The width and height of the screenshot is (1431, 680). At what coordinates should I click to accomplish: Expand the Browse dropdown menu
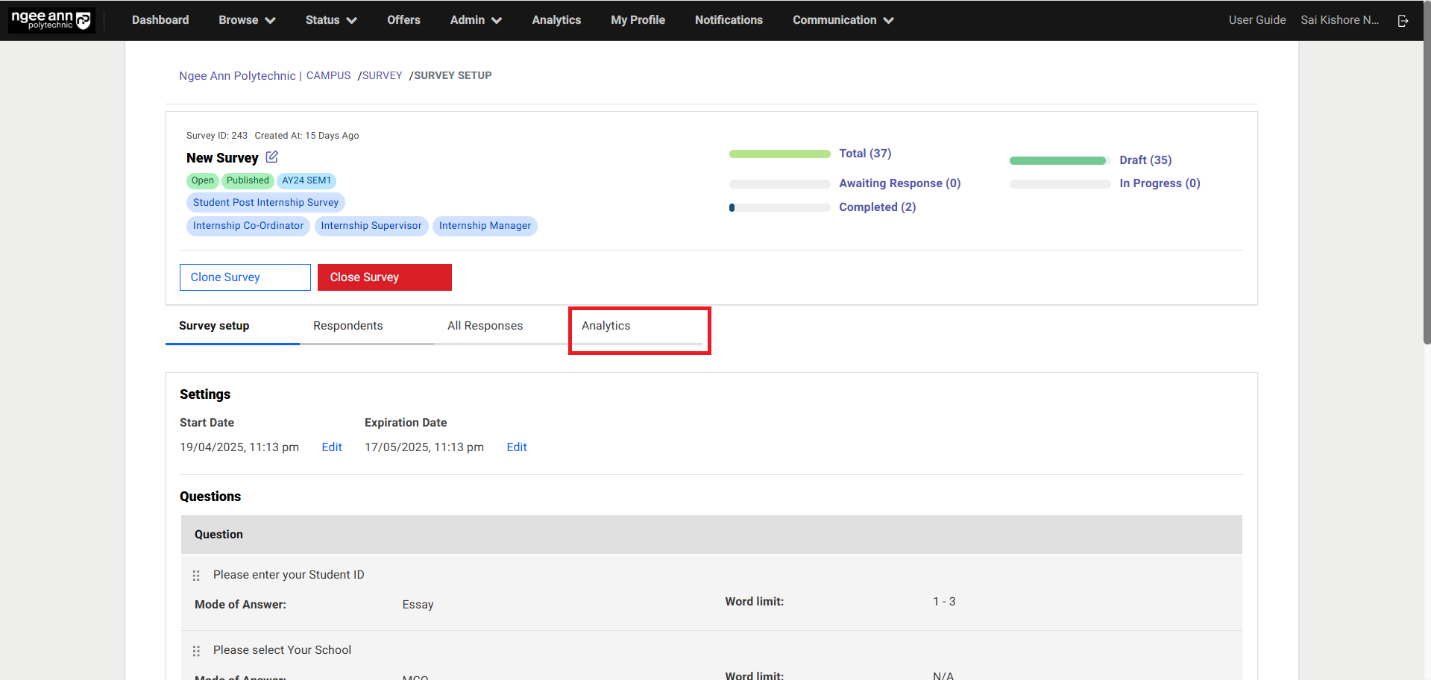tap(247, 20)
